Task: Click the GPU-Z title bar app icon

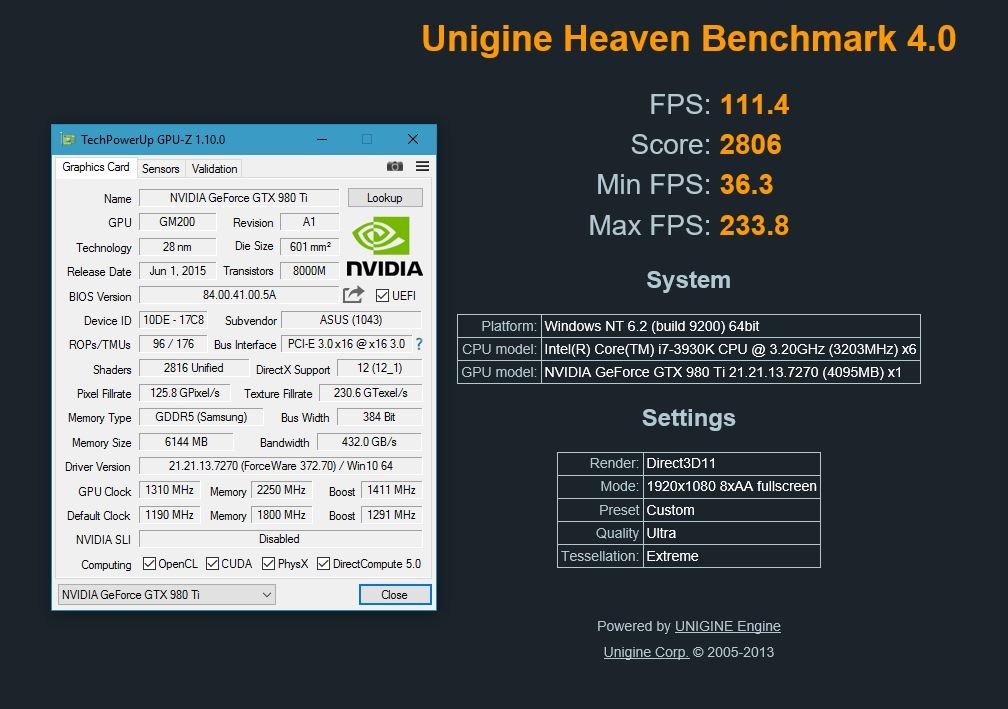Action: 68,139
